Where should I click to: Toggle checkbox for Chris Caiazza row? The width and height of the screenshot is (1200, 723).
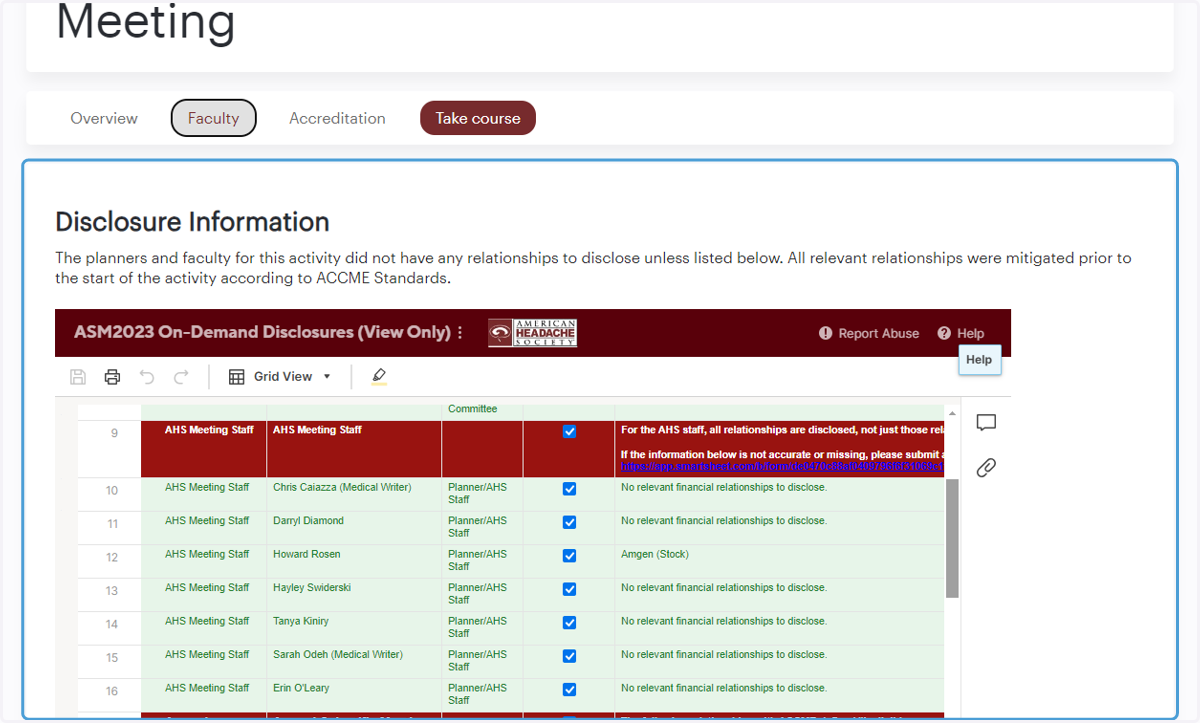coord(569,489)
